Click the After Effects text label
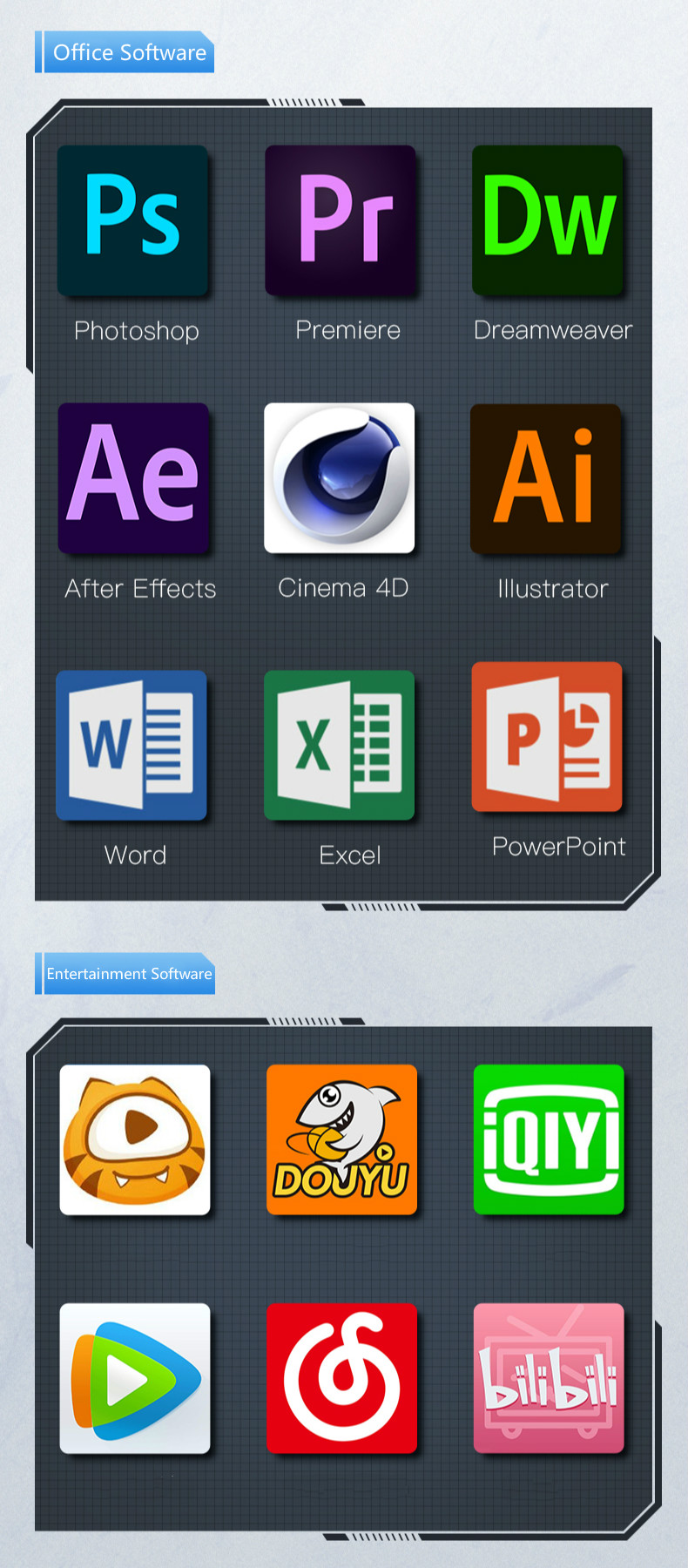The width and height of the screenshot is (688, 1568). pyautogui.click(x=140, y=589)
